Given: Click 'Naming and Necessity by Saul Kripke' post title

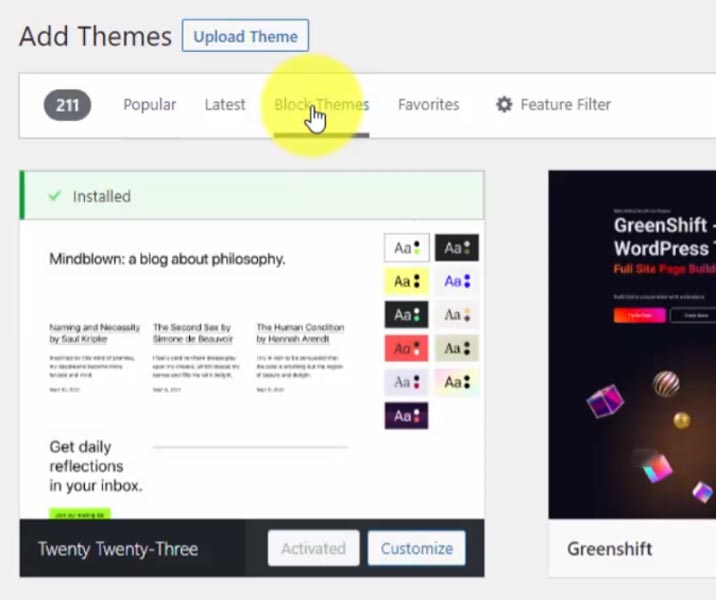Looking at the screenshot, I should tap(95, 333).
